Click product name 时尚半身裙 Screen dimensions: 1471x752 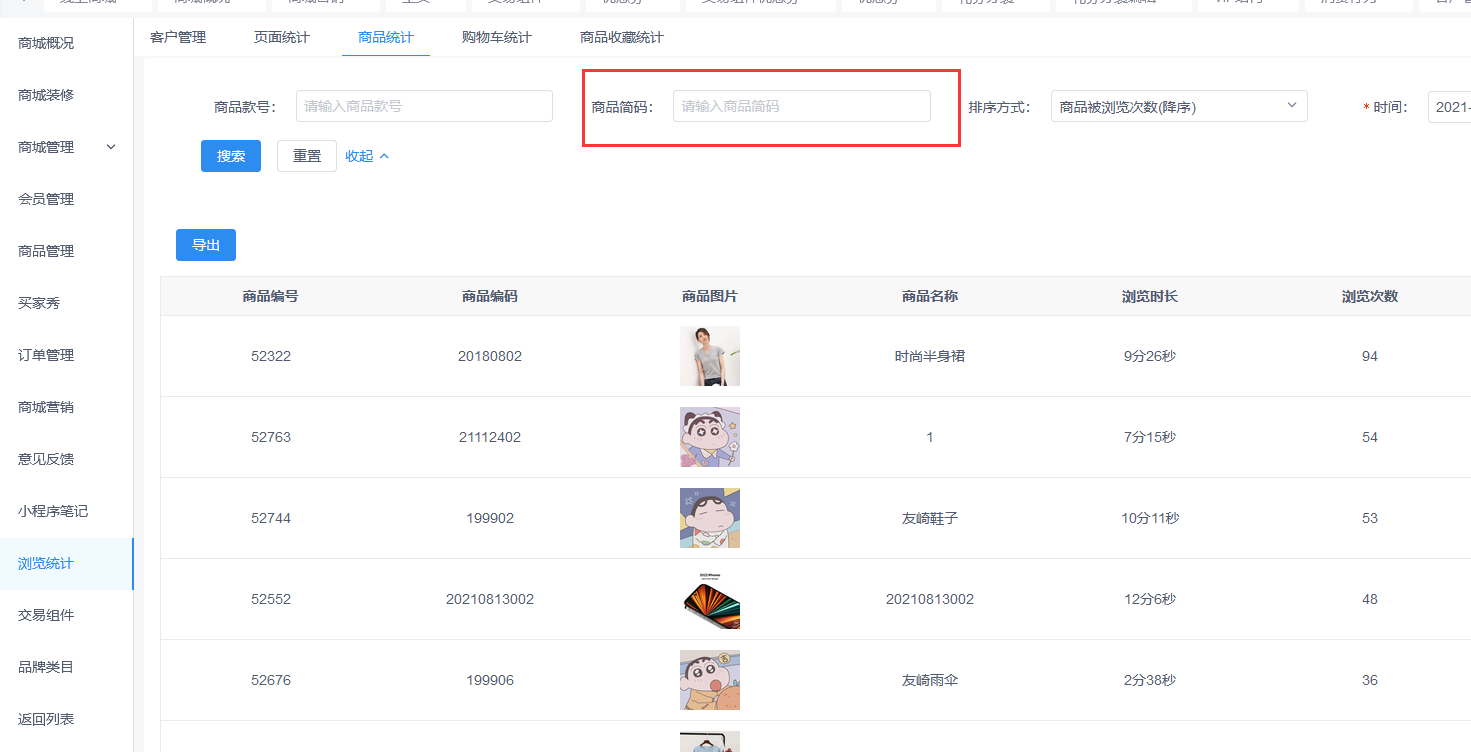tap(930, 356)
